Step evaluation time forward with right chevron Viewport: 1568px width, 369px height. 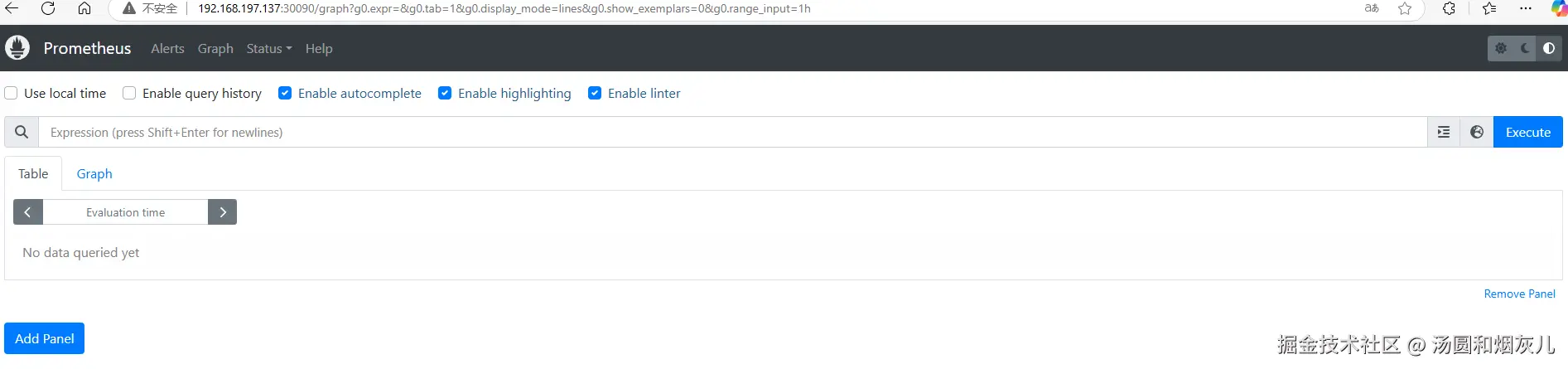[222, 212]
